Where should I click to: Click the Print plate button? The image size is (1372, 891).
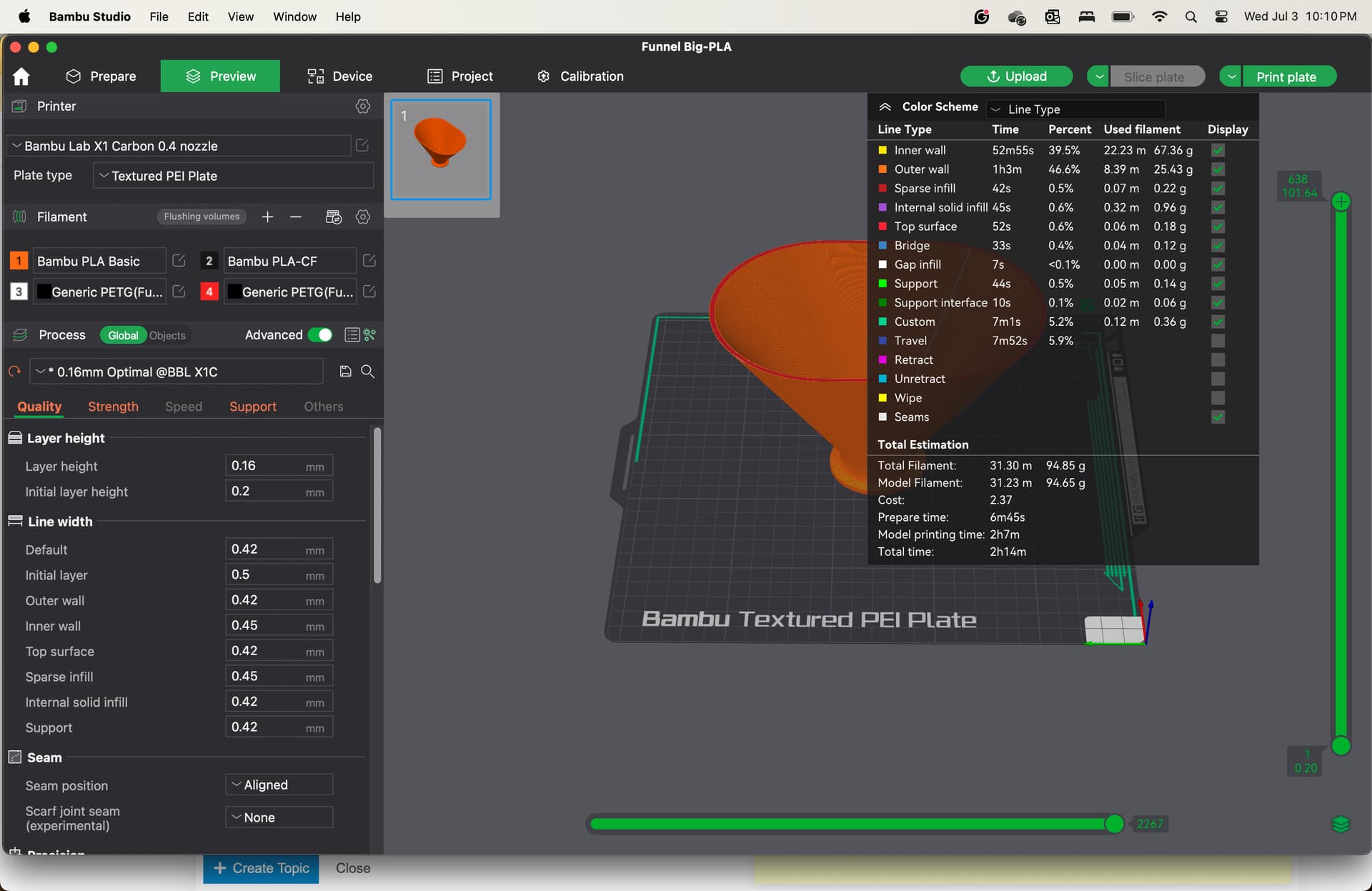(1286, 76)
